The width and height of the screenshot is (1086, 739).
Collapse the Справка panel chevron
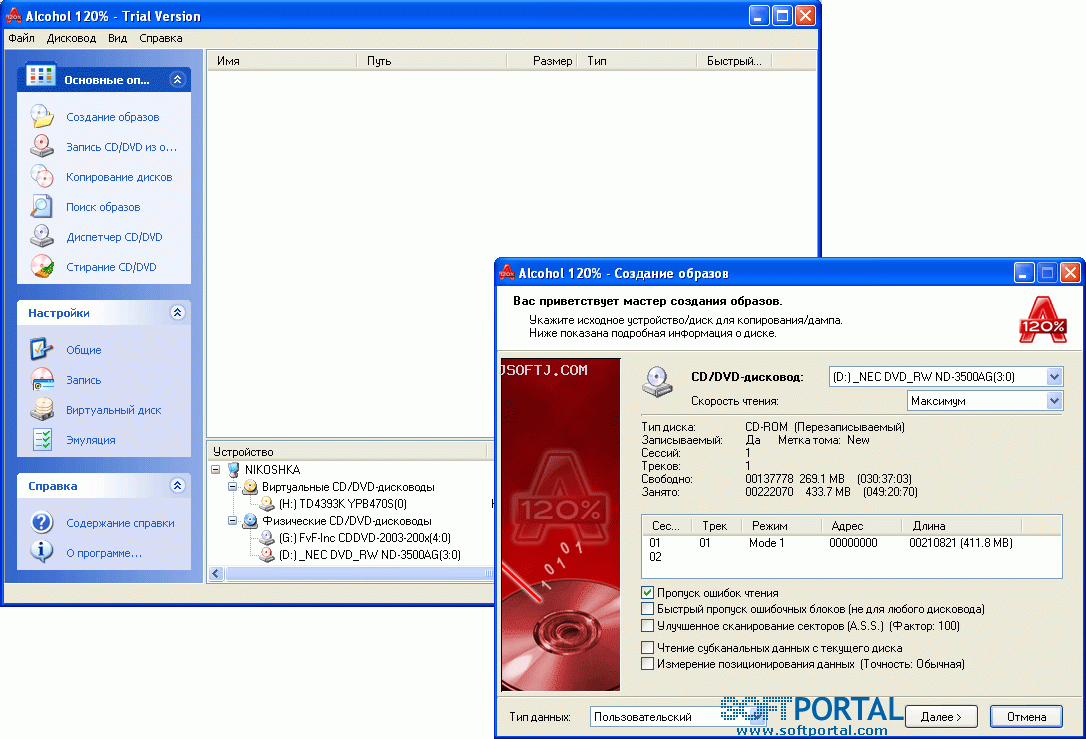[177, 485]
